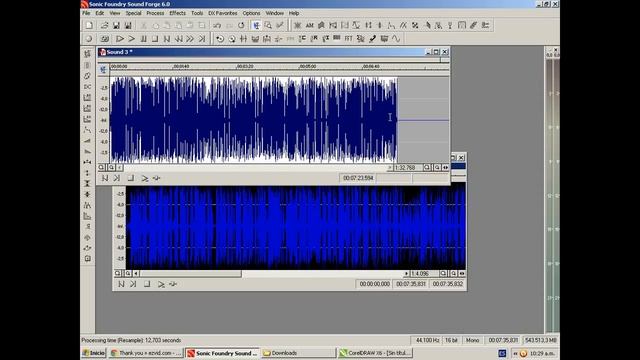The height and width of the screenshot is (360, 640).
Task: Click the 00:00:00.000 selection start field
Action: [x=374, y=284]
